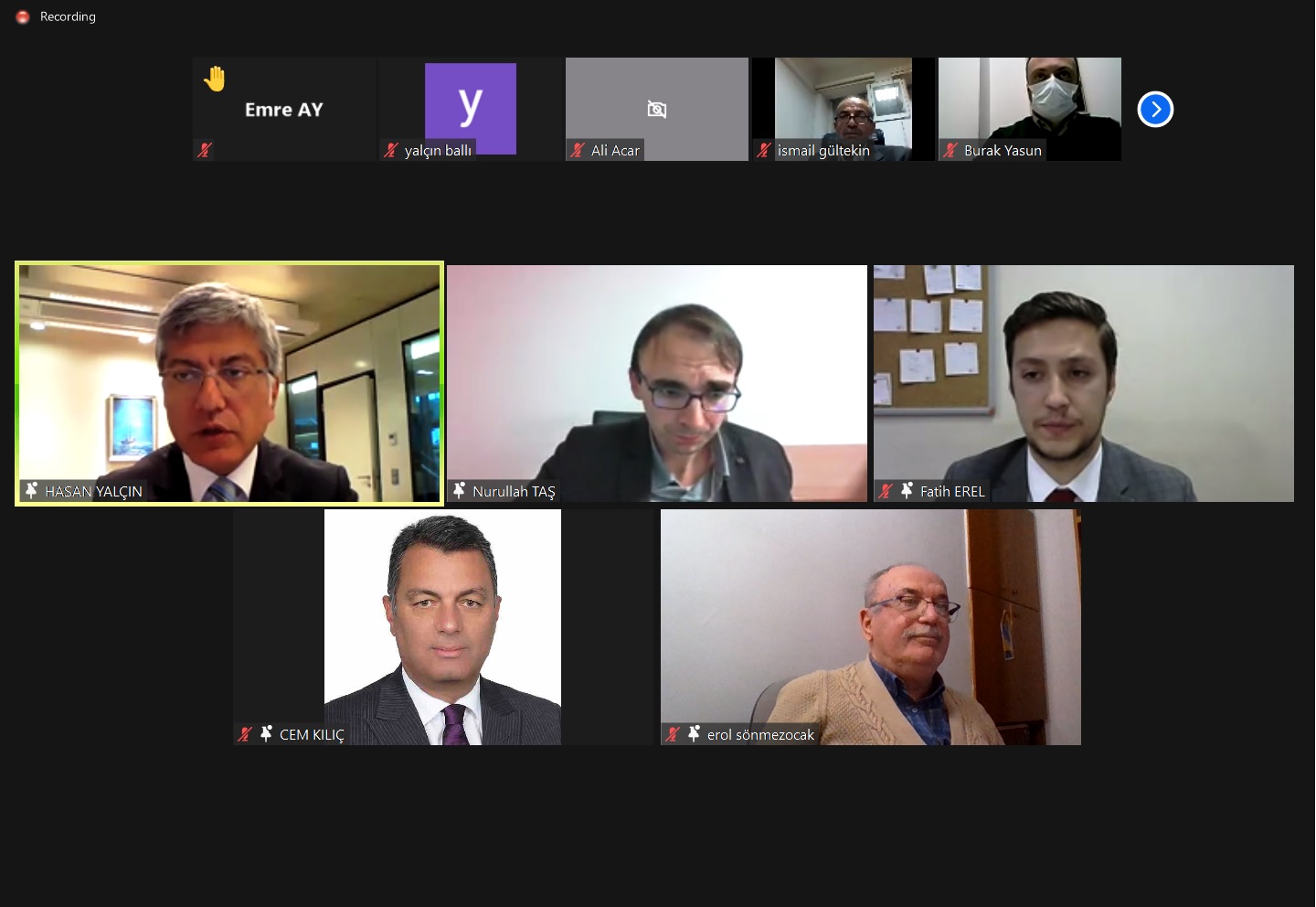
Task: Click the muted mic icon on CEM KILIÇ
Action: (244, 734)
